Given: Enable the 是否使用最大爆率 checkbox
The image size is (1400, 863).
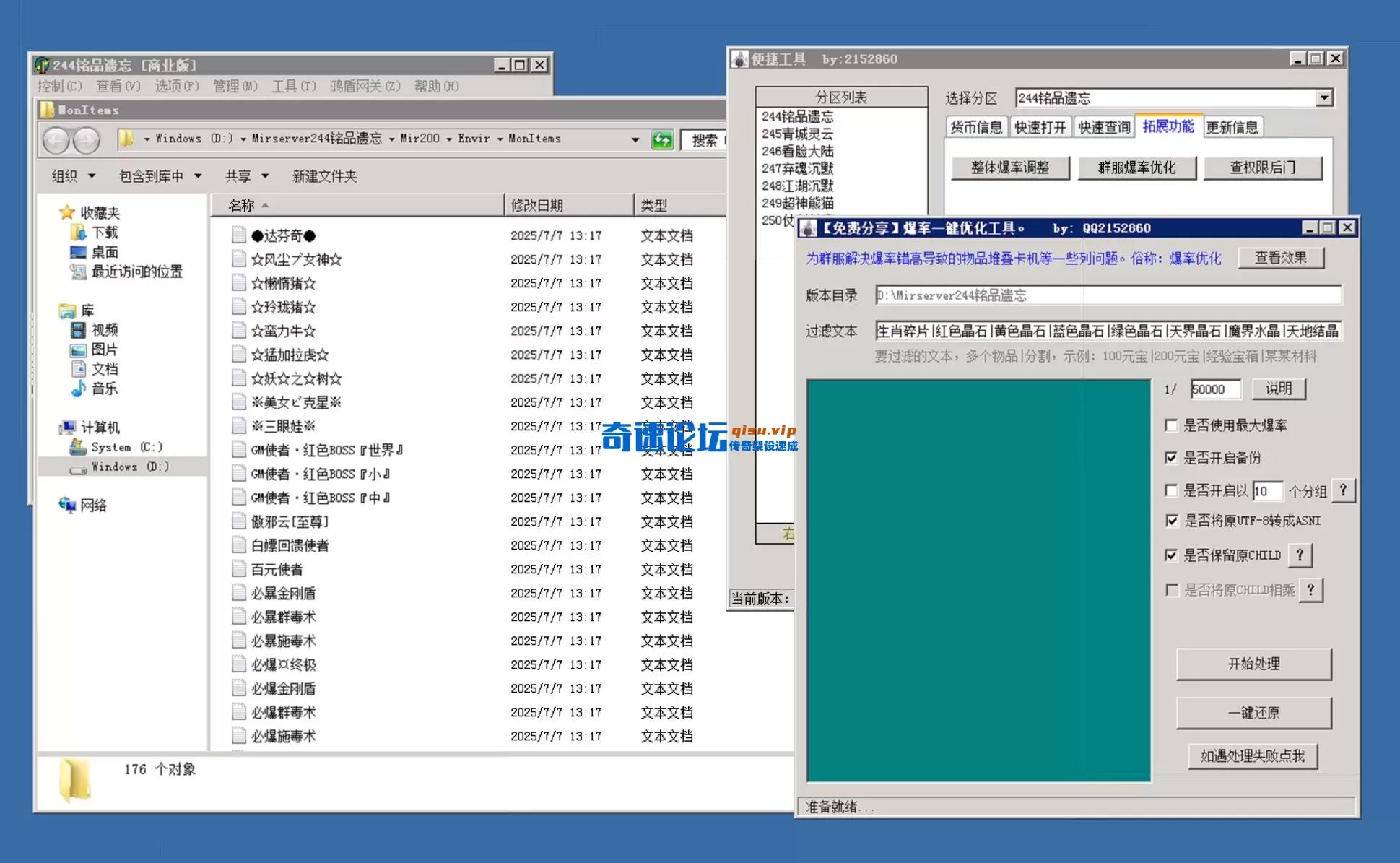Looking at the screenshot, I should point(1171,425).
